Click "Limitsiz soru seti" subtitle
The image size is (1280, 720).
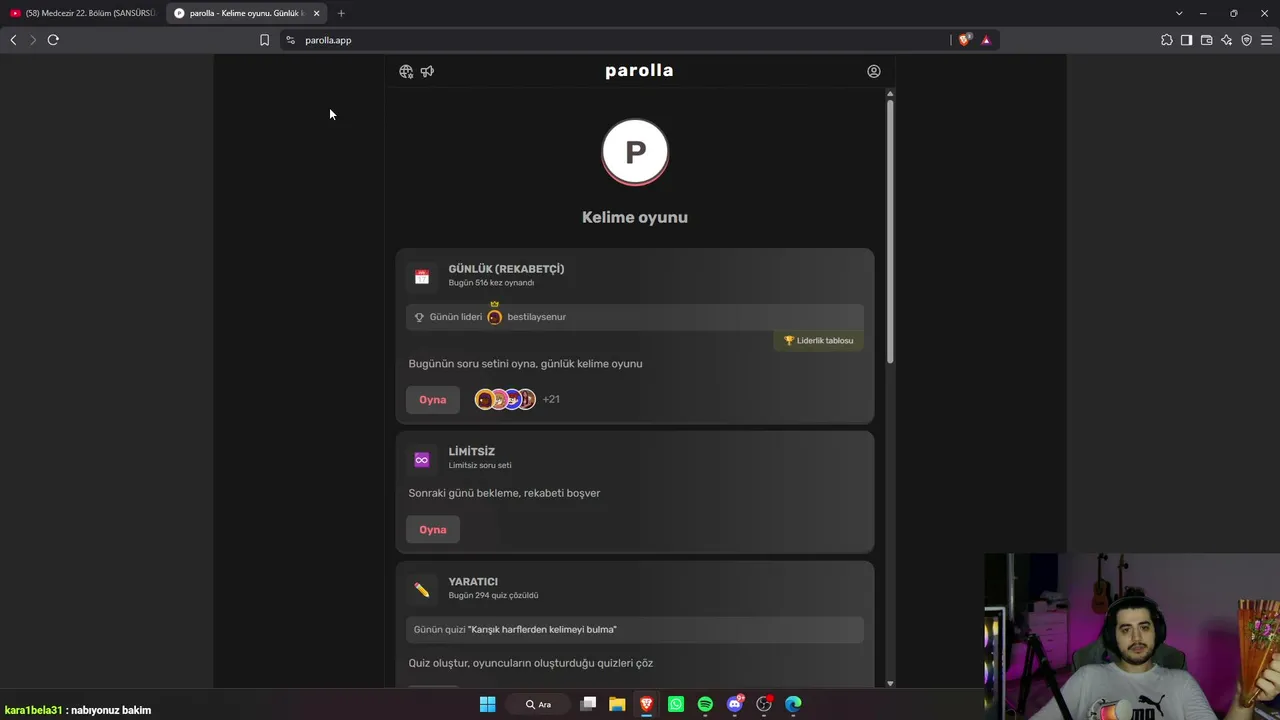pos(480,466)
